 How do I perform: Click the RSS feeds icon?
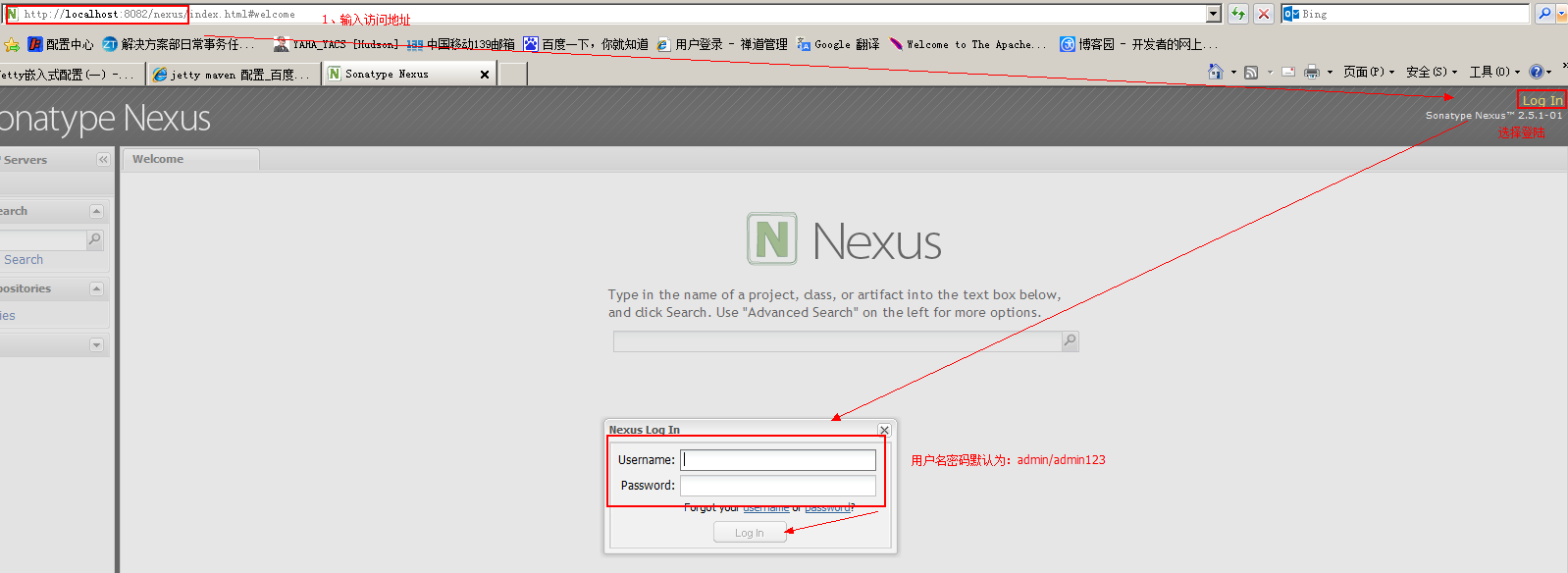tap(1251, 72)
